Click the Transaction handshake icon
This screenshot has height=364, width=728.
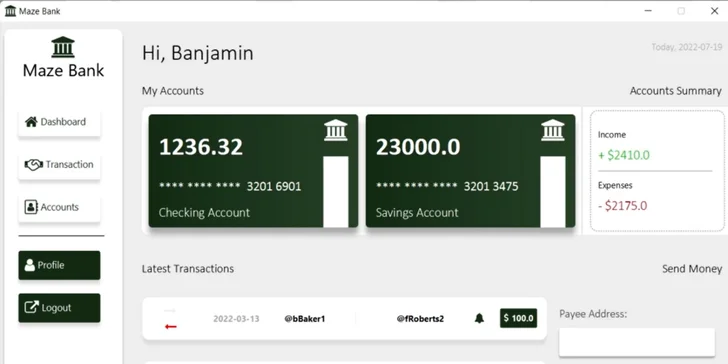(x=33, y=164)
